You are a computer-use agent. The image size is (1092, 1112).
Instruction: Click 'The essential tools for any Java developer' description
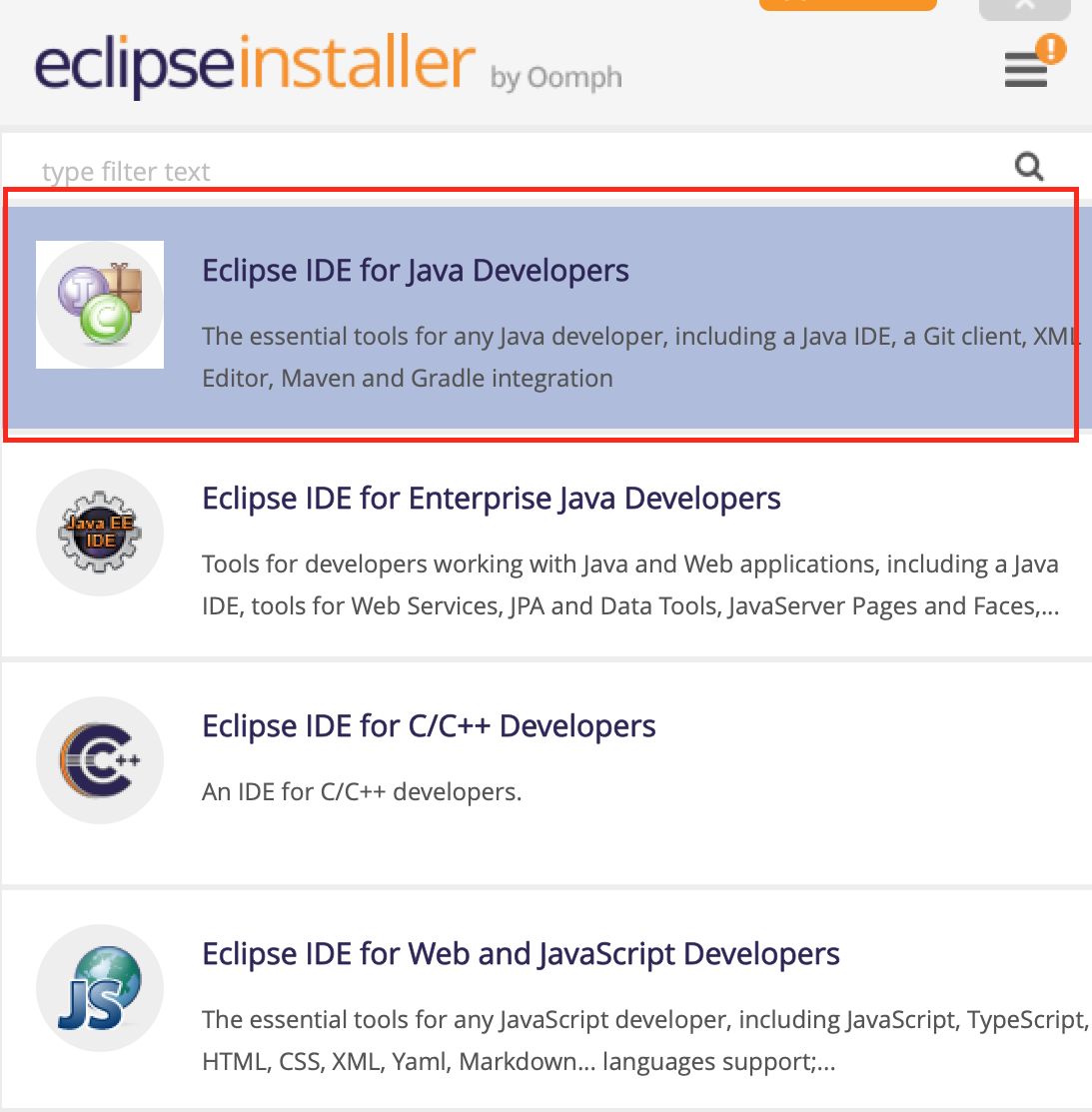[639, 357]
